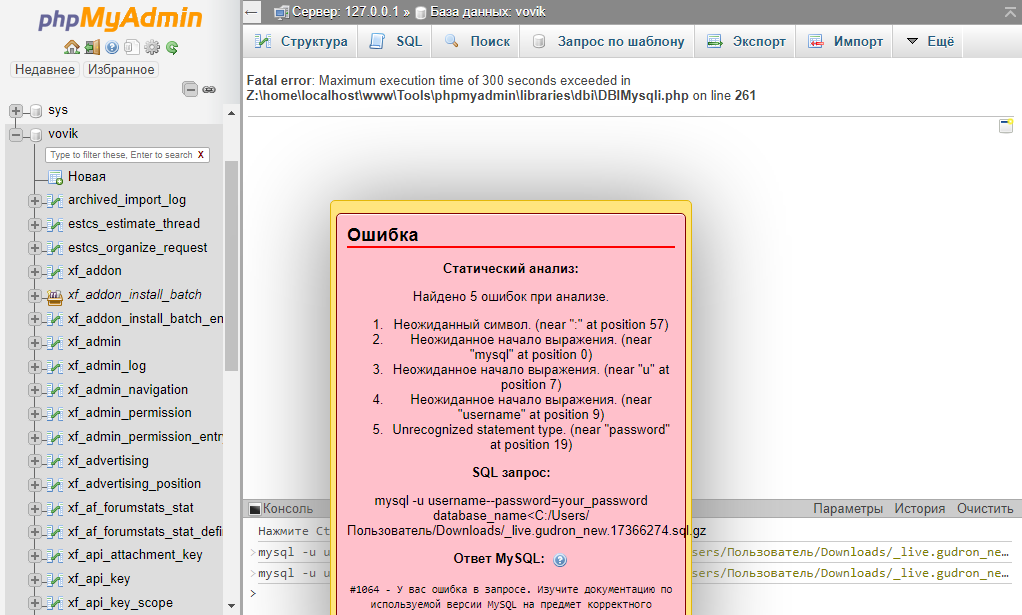This screenshot has width=1022, height=615.
Task: Click the log out door icon
Action: tap(93, 47)
